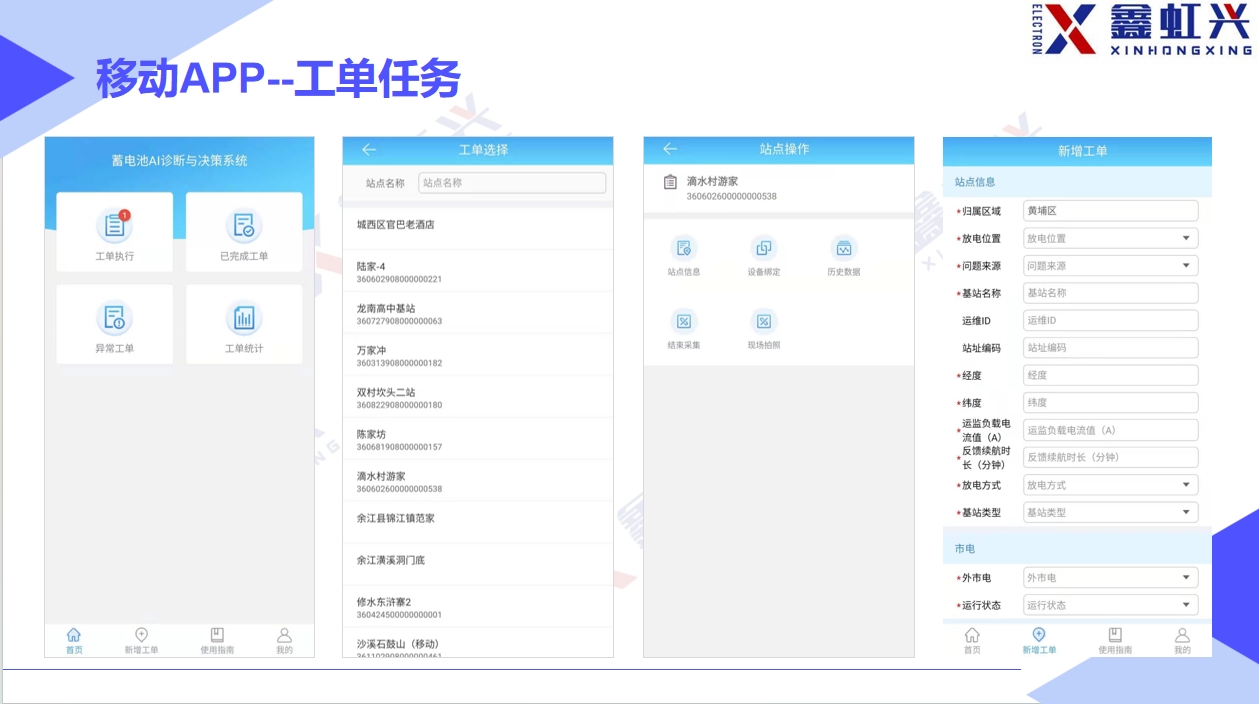Expand the 放电方式 dropdown
This screenshot has height=704, width=1259.
(1110, 485)
